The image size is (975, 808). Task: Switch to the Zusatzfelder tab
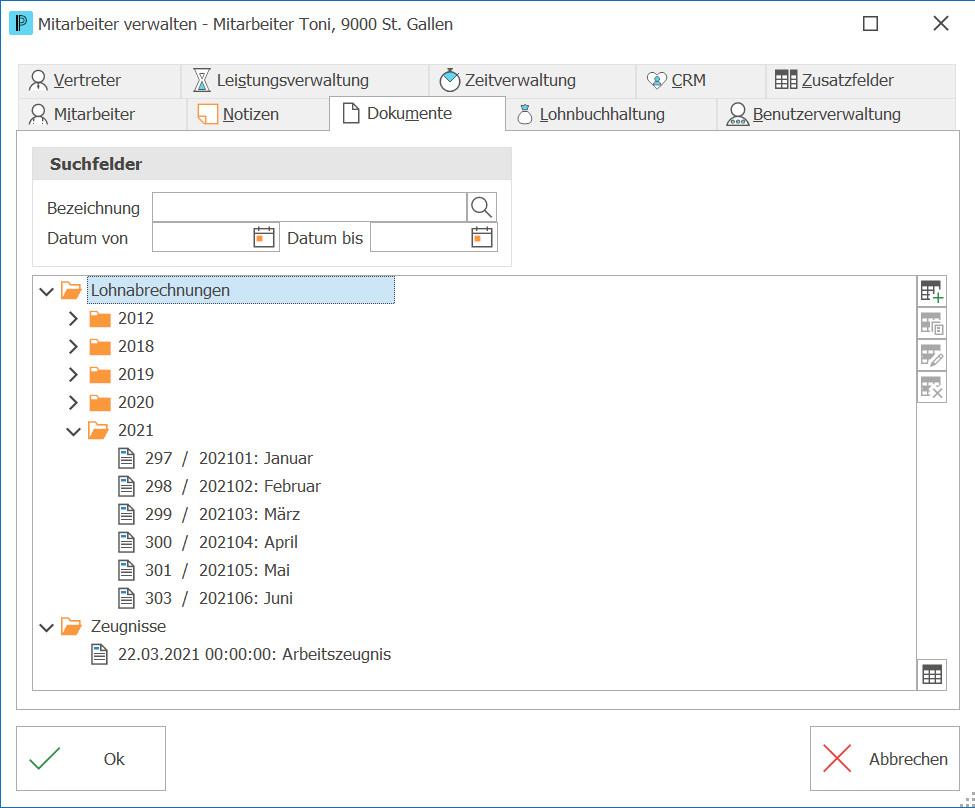click(861, 81)
